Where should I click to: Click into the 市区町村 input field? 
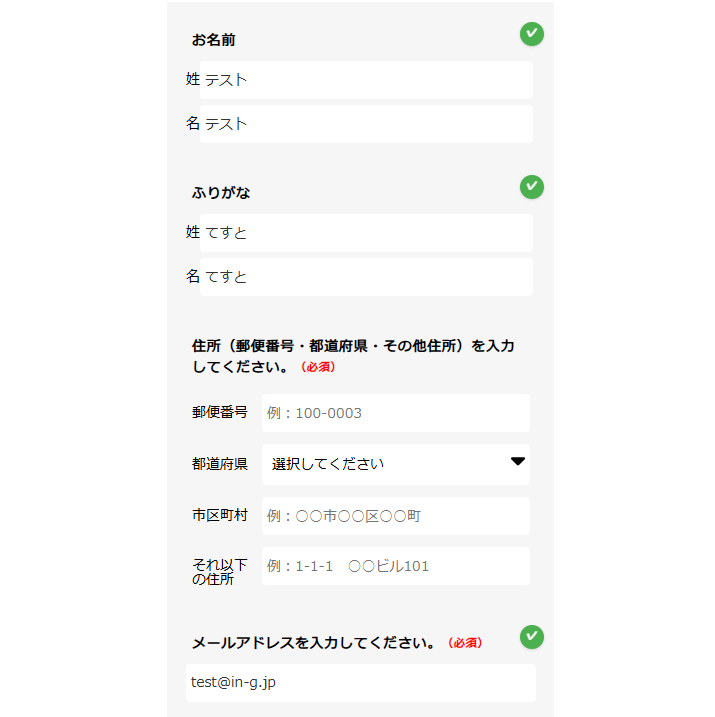pyautogui.click(x=395, y=516)
